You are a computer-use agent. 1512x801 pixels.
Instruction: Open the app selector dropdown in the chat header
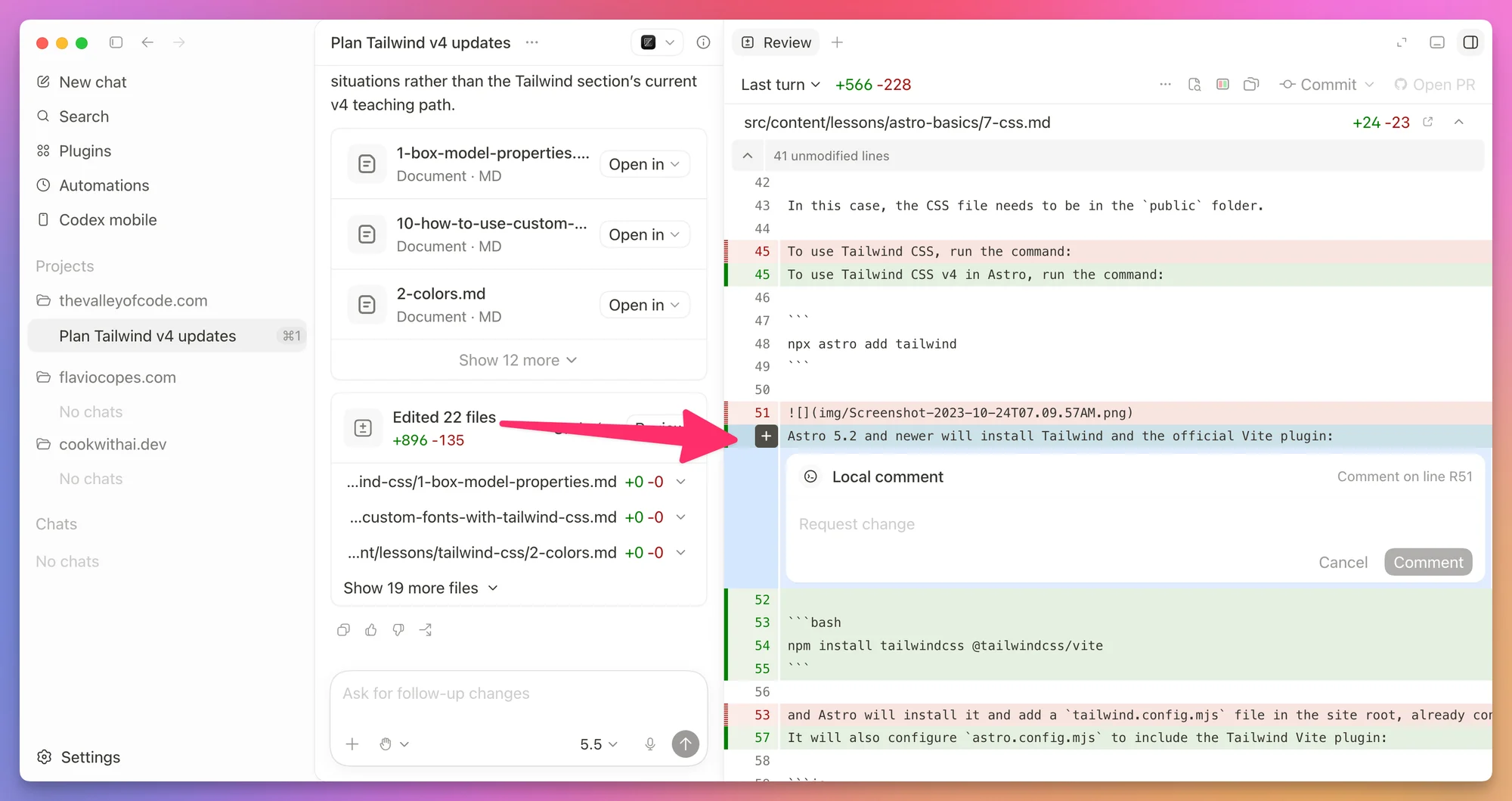tap(657, 42)
